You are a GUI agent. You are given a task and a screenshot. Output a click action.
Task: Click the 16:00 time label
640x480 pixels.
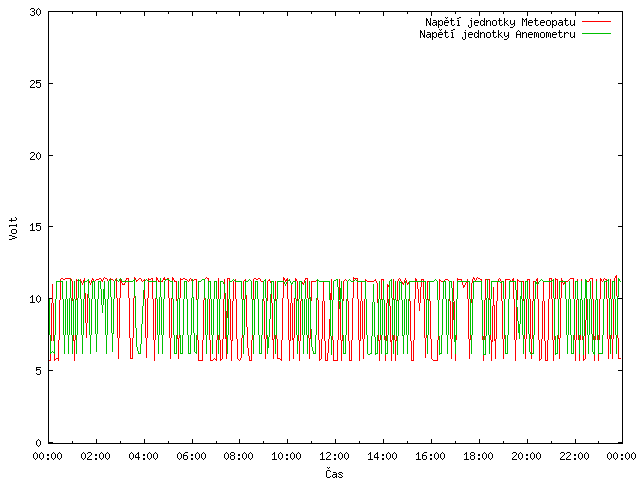tap(430, 456)
